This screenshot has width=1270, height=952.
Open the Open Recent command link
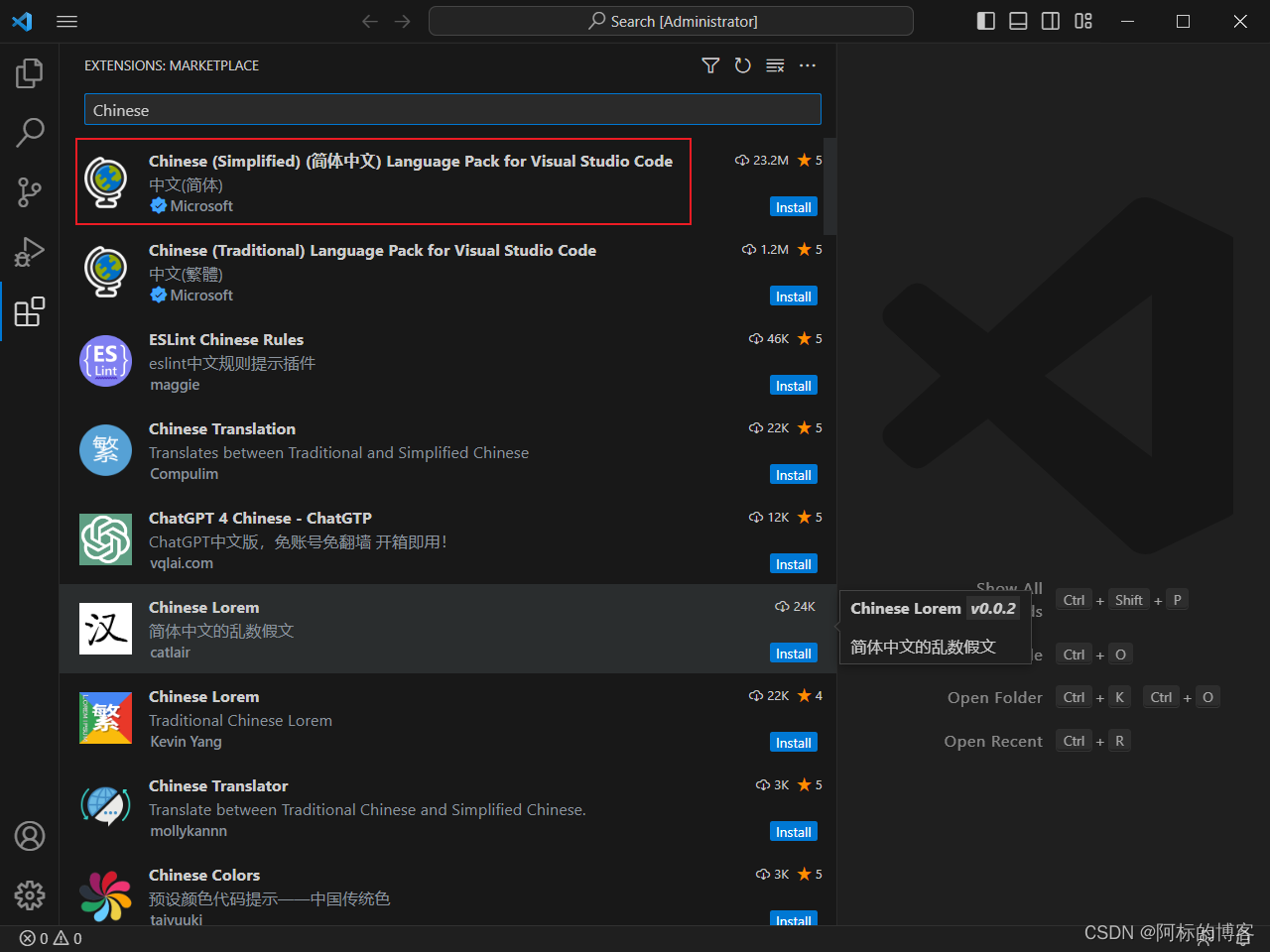[993, 741]
